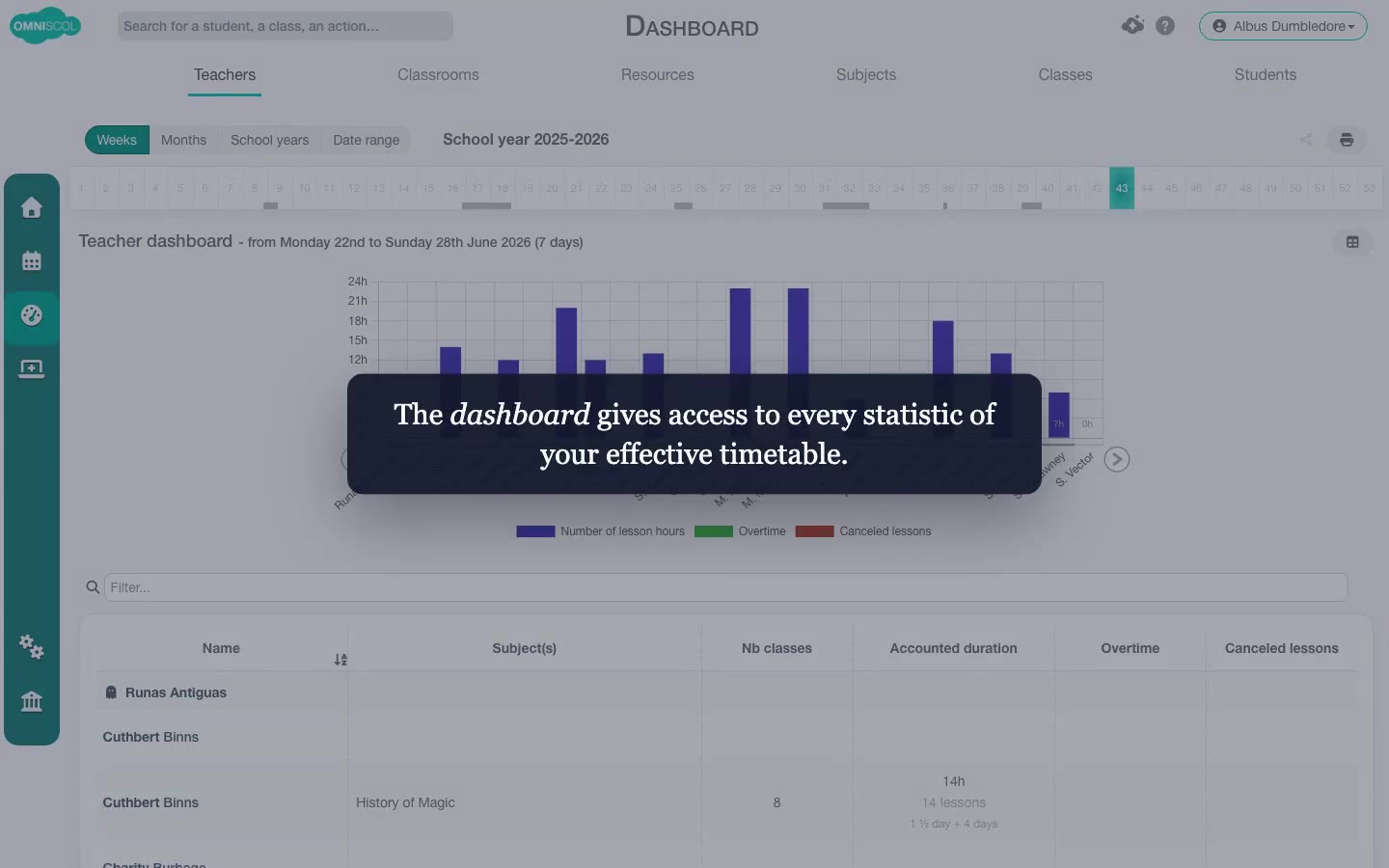
Task: Open the home icon in sidebar
Action: pos(32,207)
